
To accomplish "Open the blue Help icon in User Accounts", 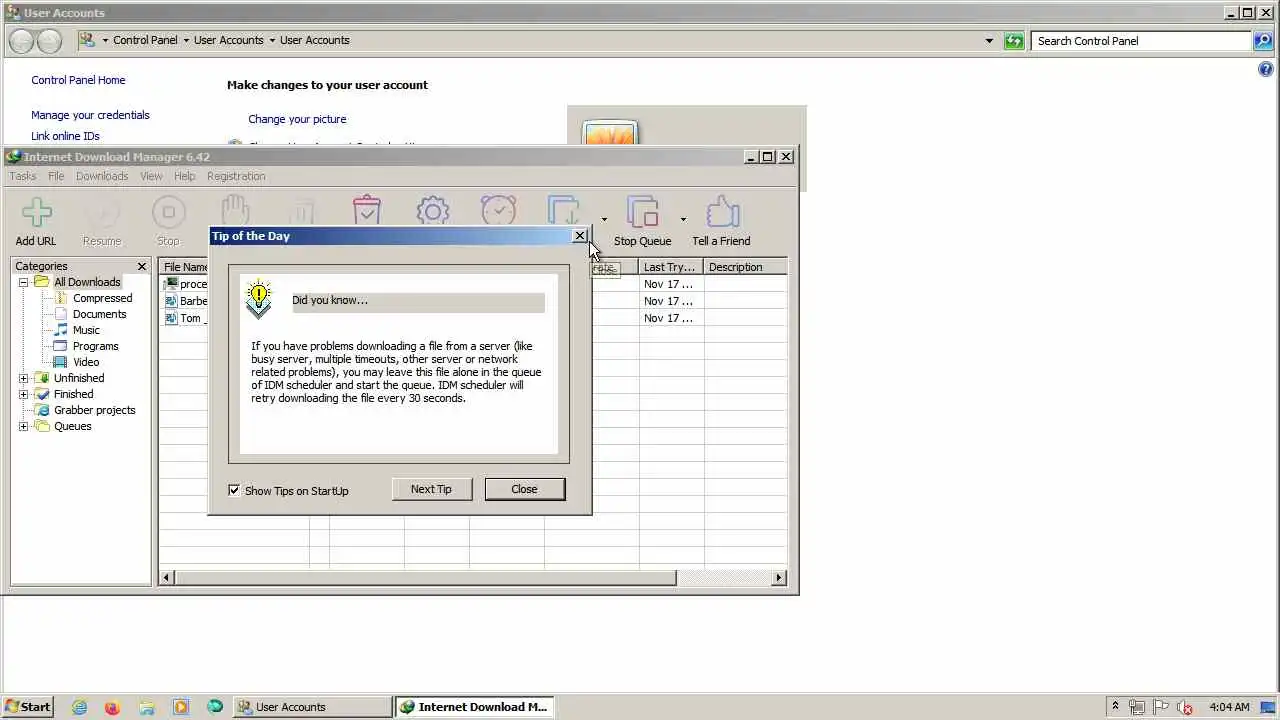I will (x=1266, y=69).
